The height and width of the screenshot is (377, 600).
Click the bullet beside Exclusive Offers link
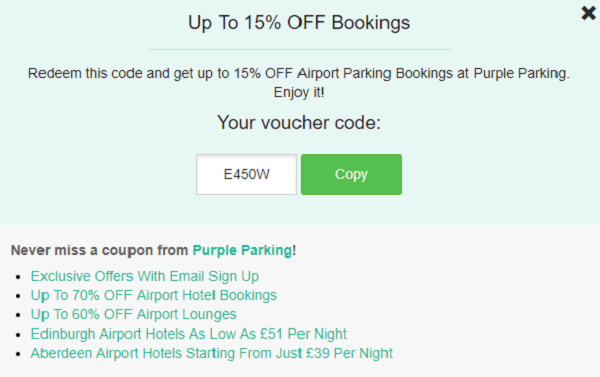pos(18,277)
